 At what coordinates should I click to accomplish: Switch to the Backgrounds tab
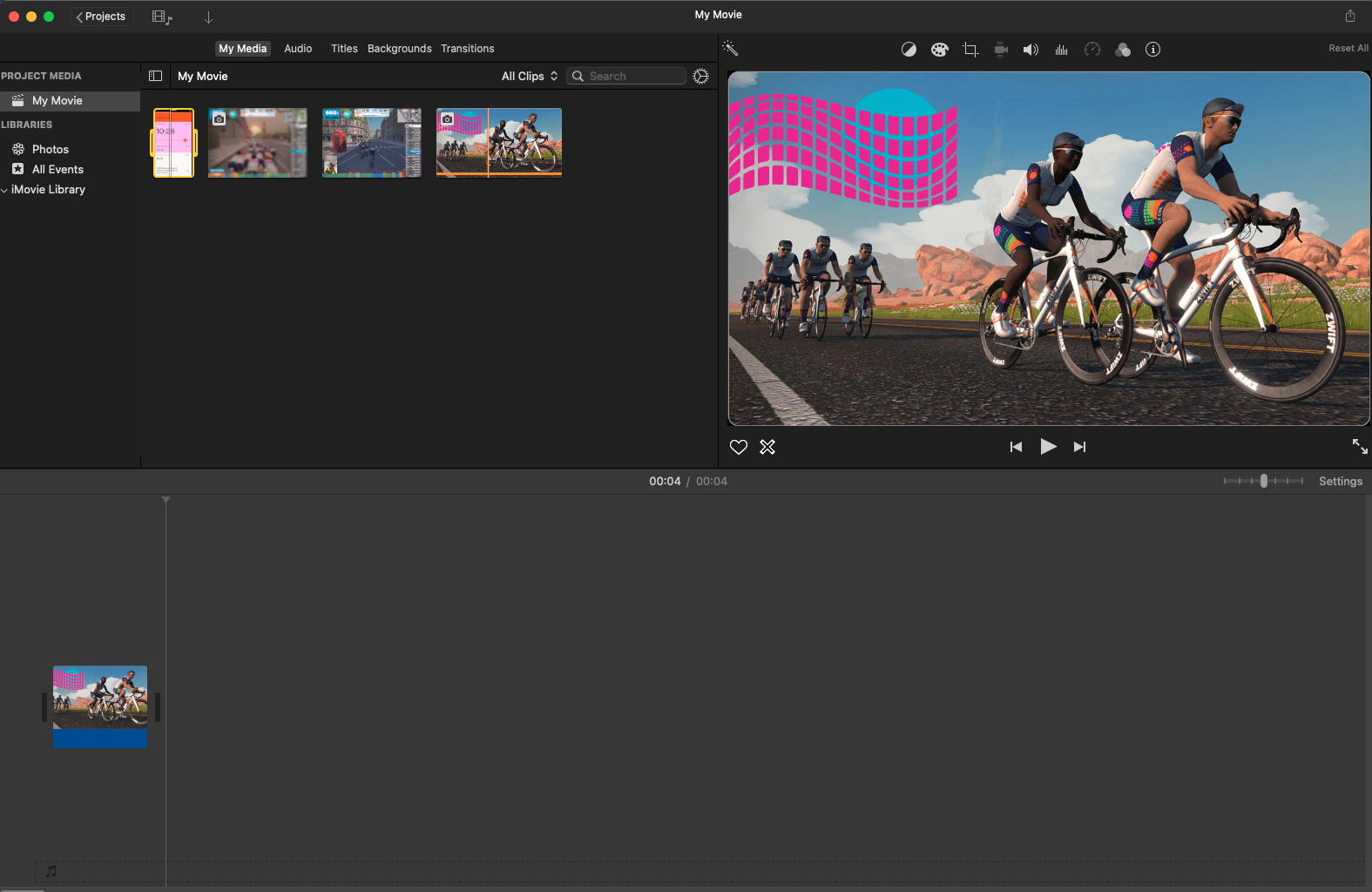tap(399, 49)
